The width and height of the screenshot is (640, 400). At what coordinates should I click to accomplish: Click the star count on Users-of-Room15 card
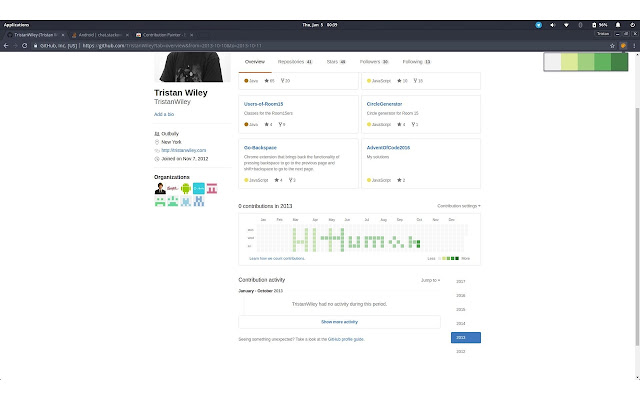tap(268, 124)
